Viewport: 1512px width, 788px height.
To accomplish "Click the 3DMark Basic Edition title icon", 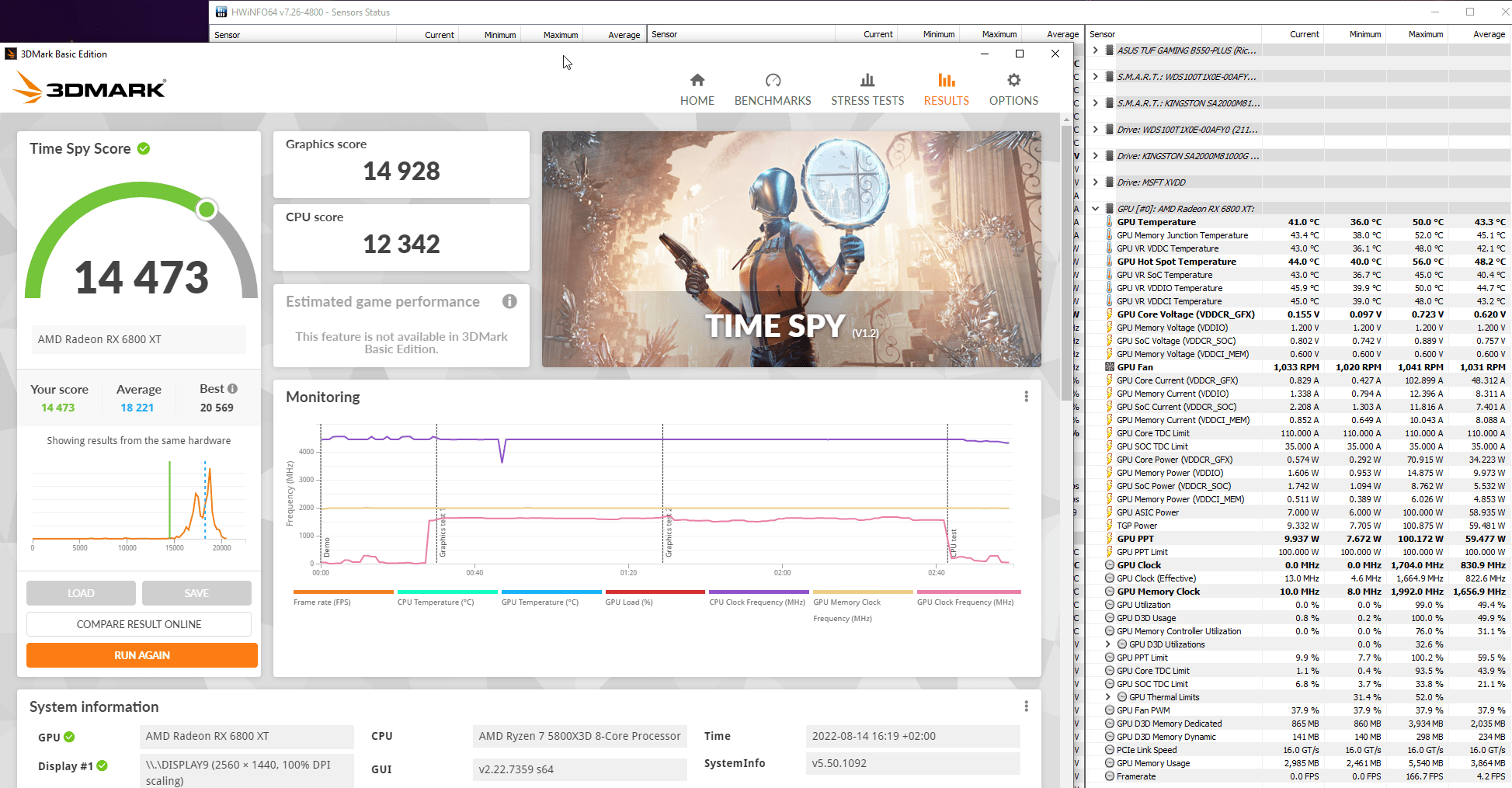I will click(11, 54).
